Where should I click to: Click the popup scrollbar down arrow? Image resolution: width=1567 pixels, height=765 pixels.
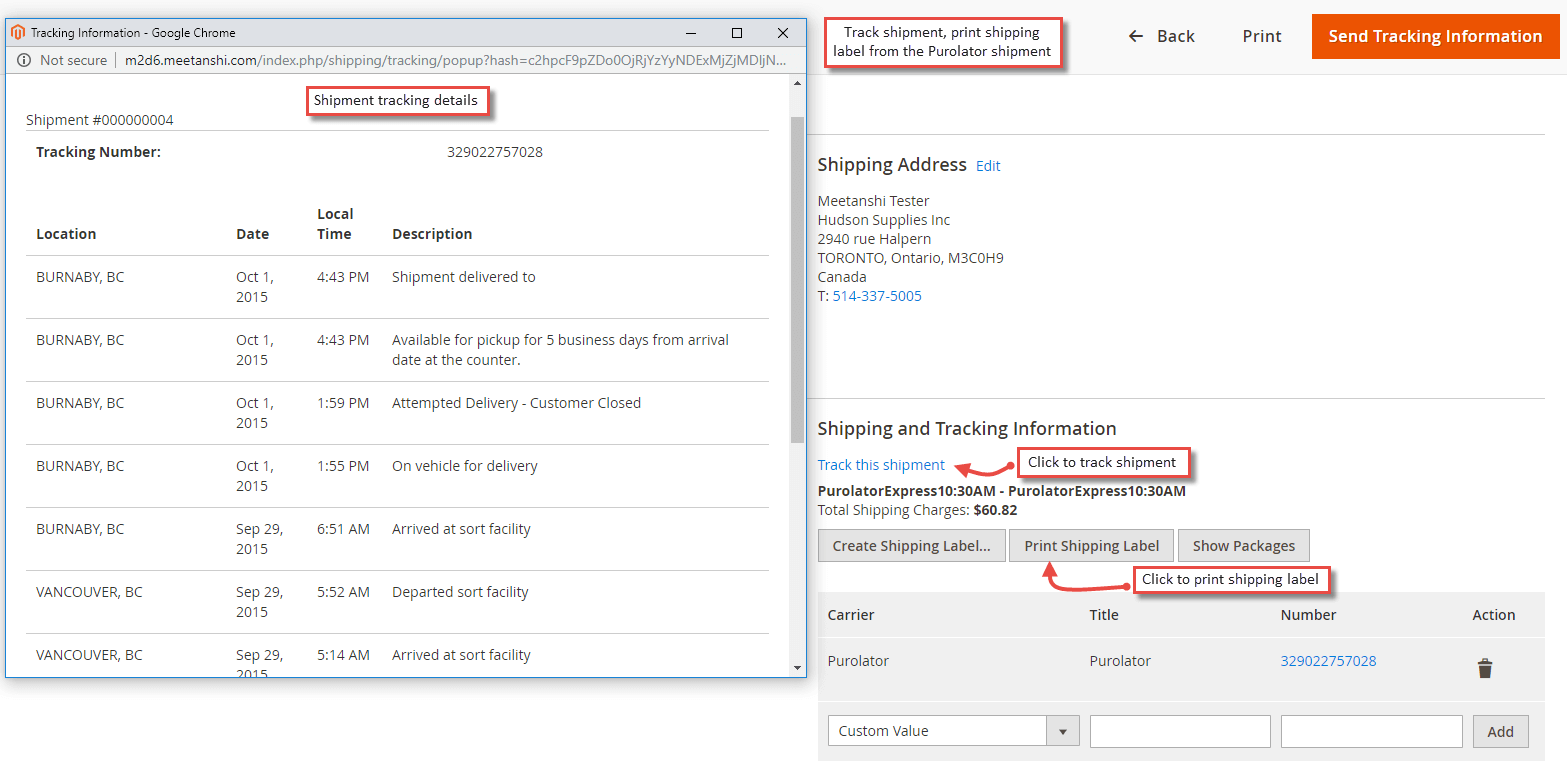tap(797, 667)
